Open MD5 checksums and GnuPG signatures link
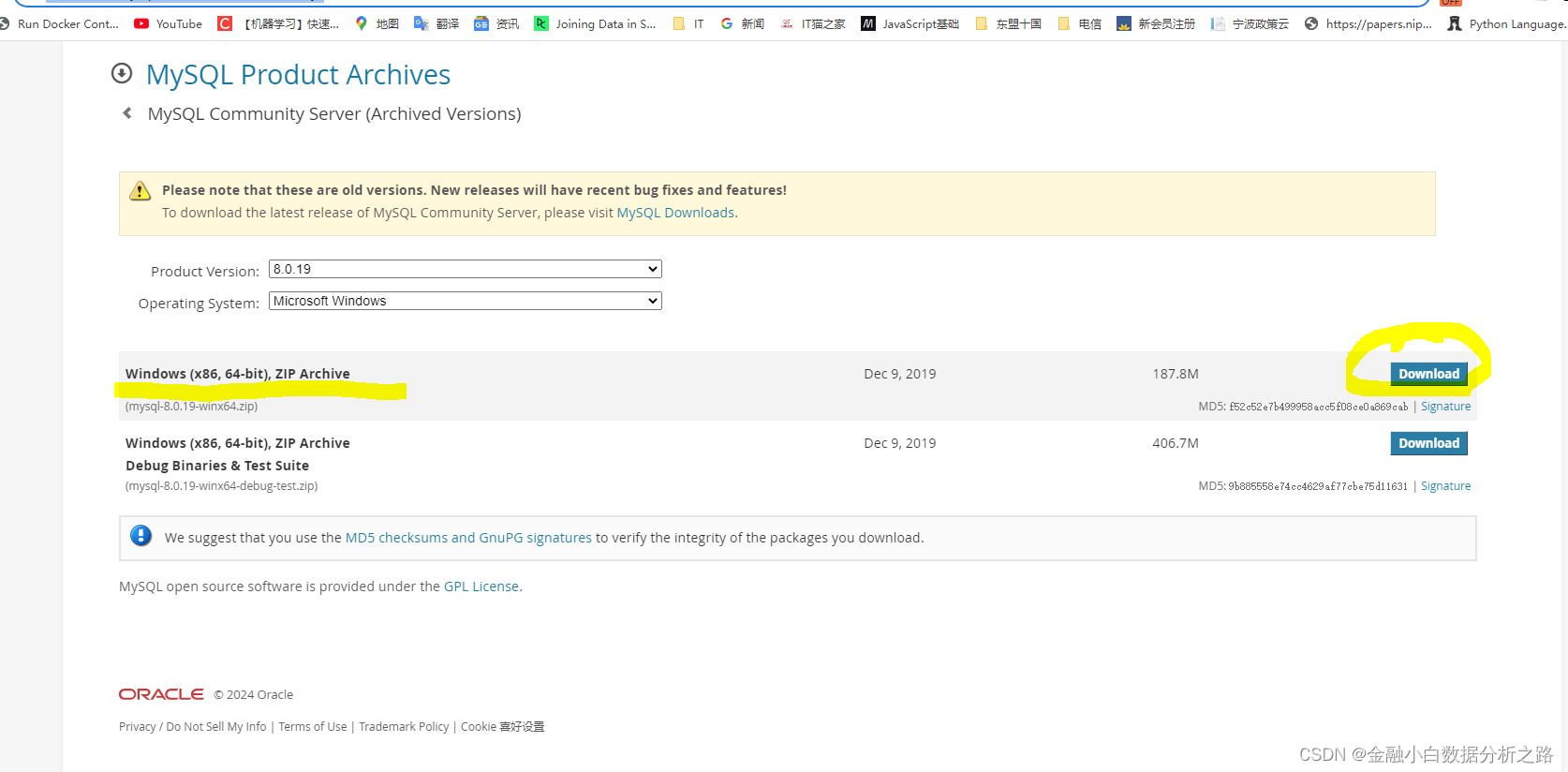 point(468,538)
